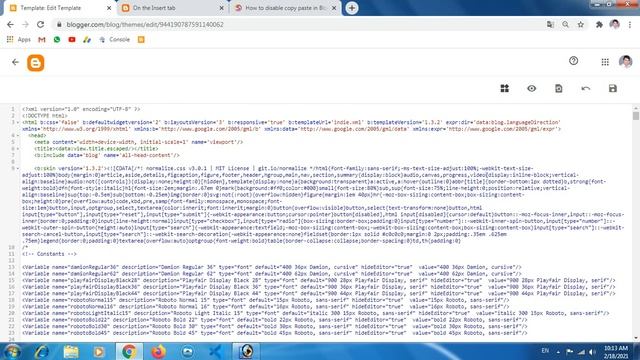Image resolution: width=640 pixels, height=360 pixels.
Task: Click the Blogger logo icon
Action: pyautogui.click(x=36, y=63)
